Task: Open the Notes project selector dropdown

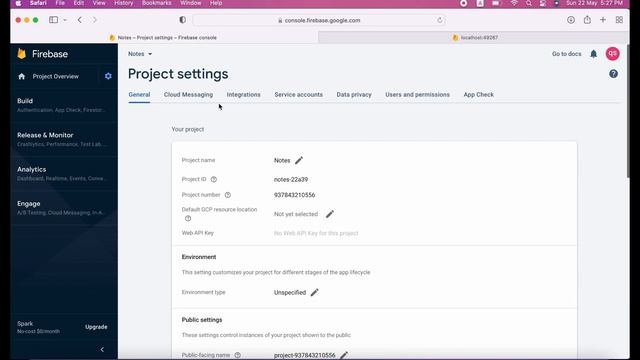Action: [140, 54]
